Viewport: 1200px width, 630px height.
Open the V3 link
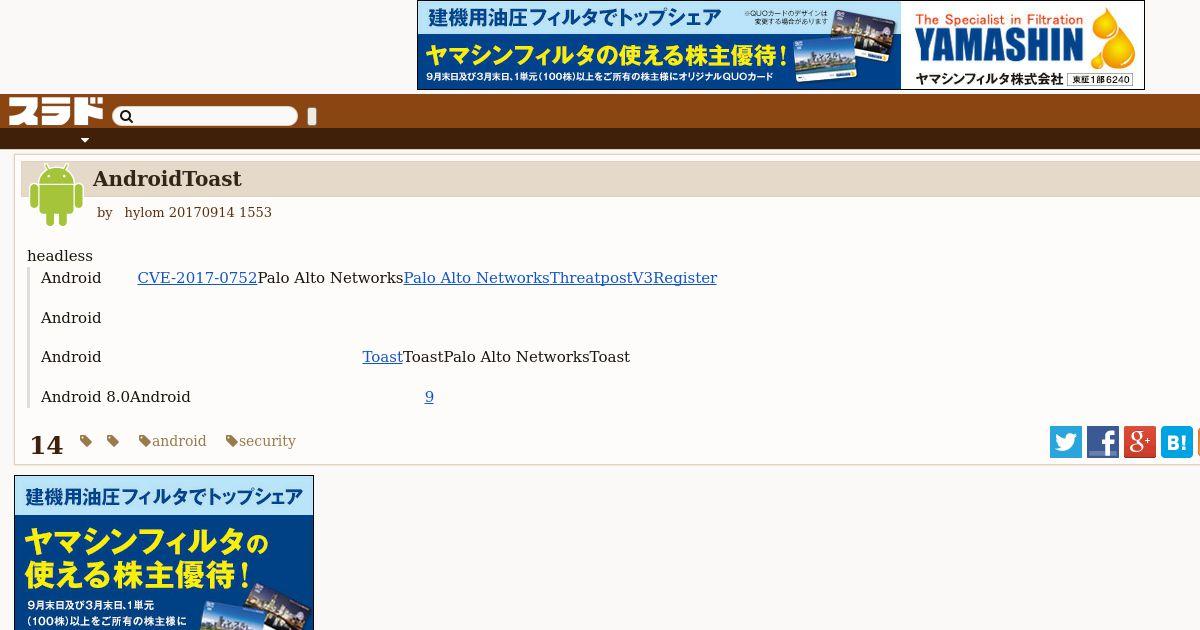tap(642, 278)
